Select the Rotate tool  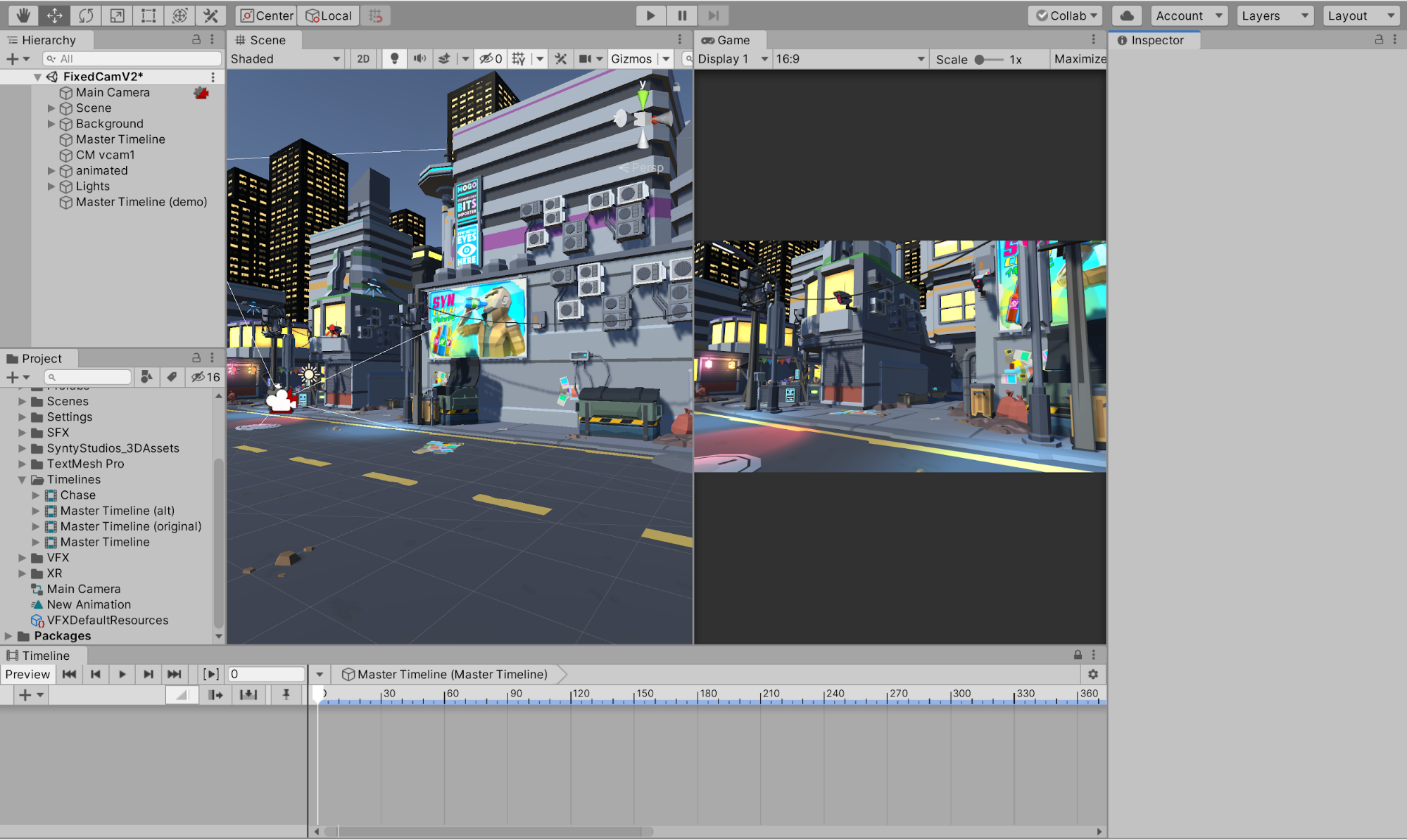point(86,15)
